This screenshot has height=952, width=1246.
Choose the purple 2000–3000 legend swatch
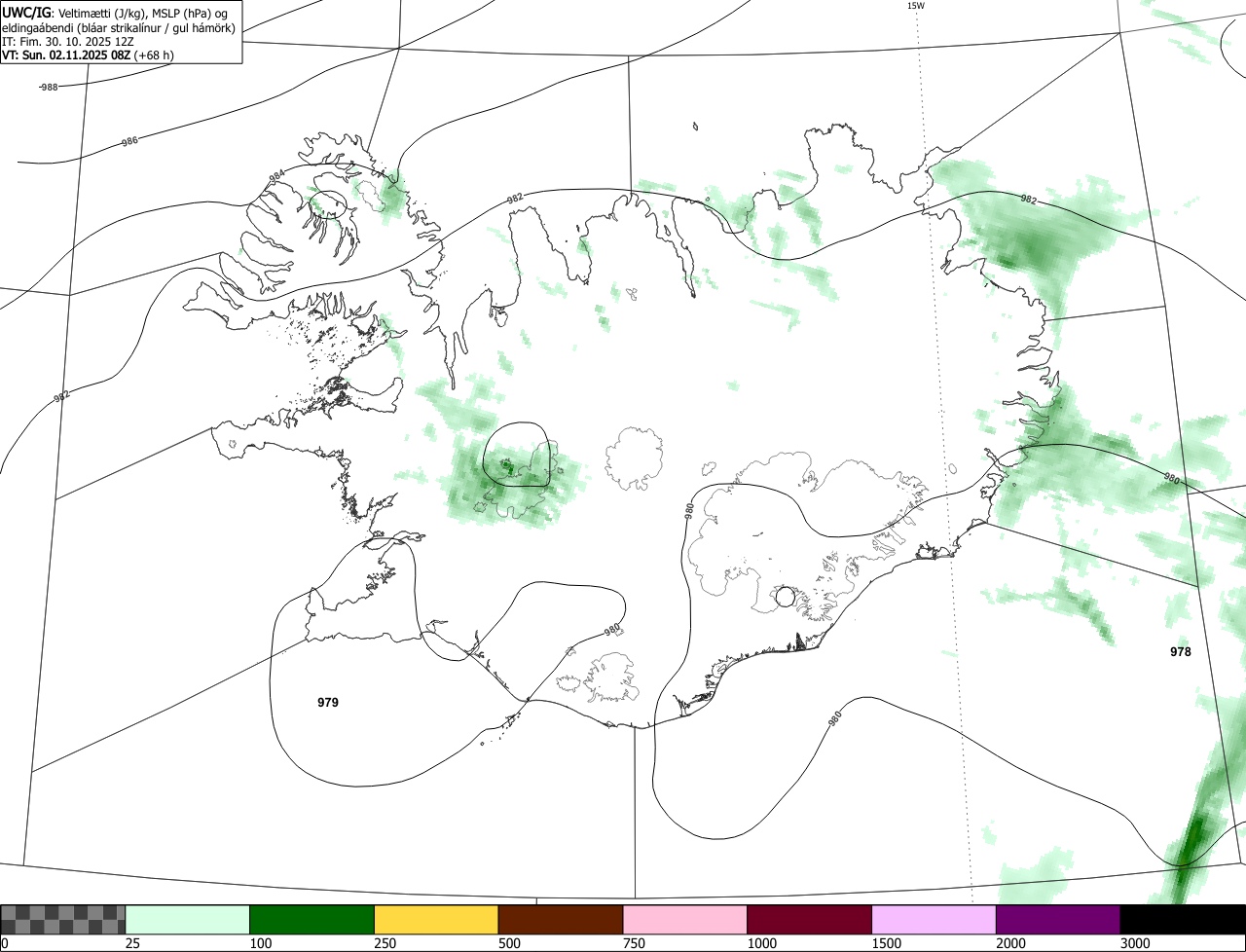1058,920
